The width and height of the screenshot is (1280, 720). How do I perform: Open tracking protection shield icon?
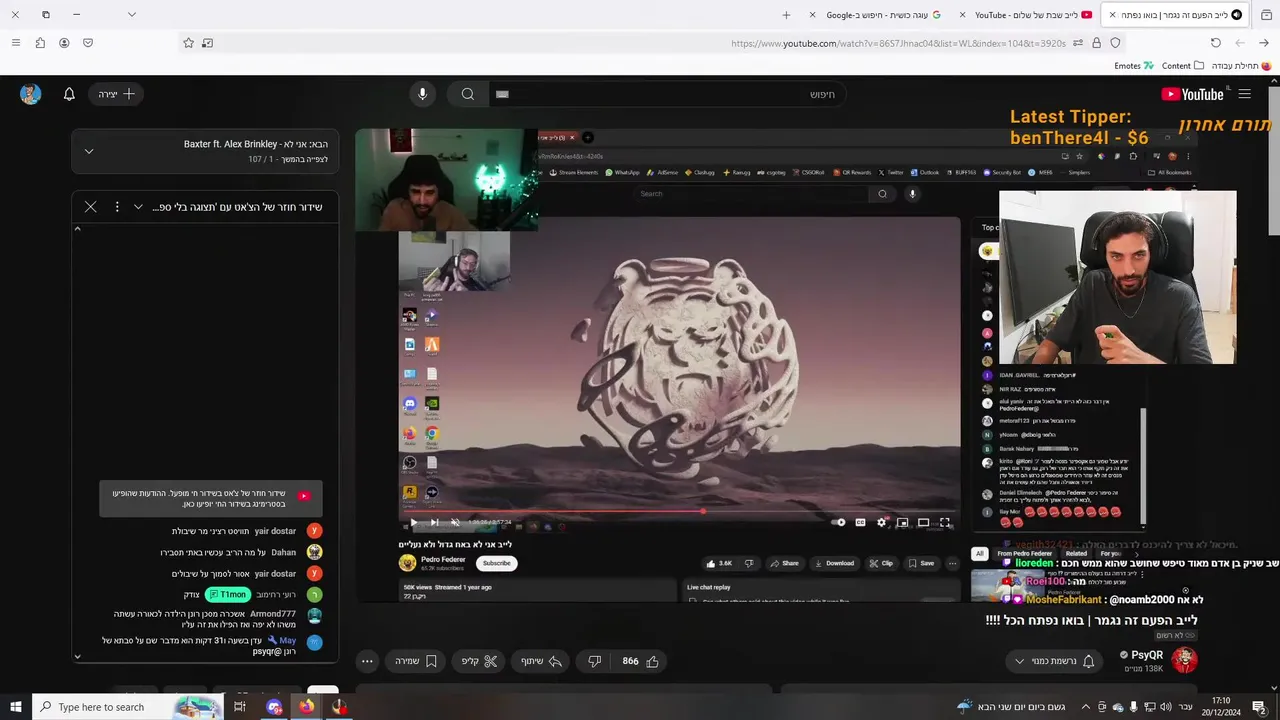pyautogui.click(x=1115, y=43)
